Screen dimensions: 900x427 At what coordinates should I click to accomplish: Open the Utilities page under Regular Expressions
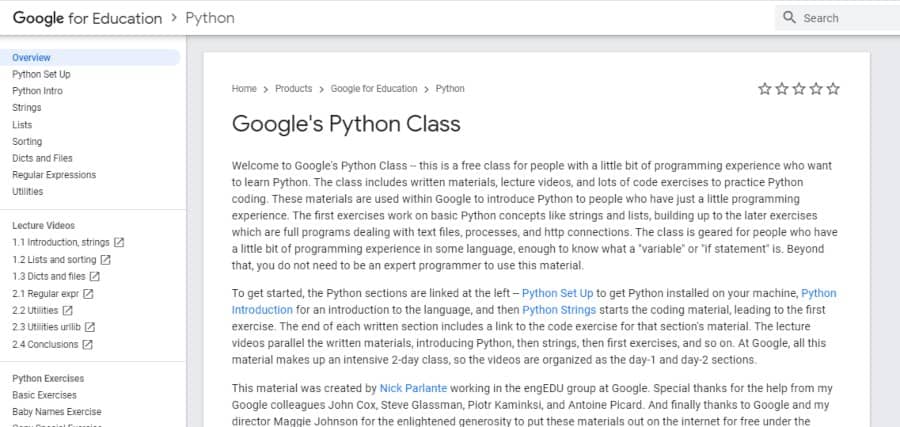tap(28, 191)
